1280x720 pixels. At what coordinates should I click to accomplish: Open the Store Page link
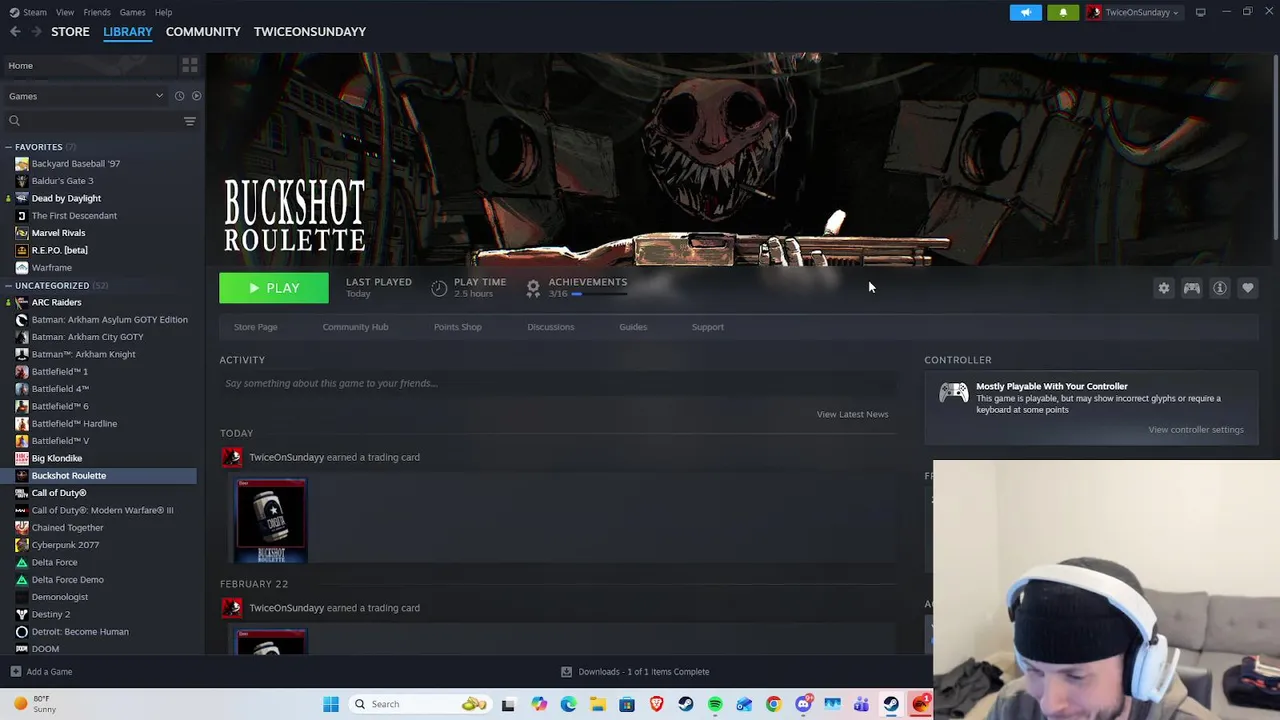[x=256, y=327]
